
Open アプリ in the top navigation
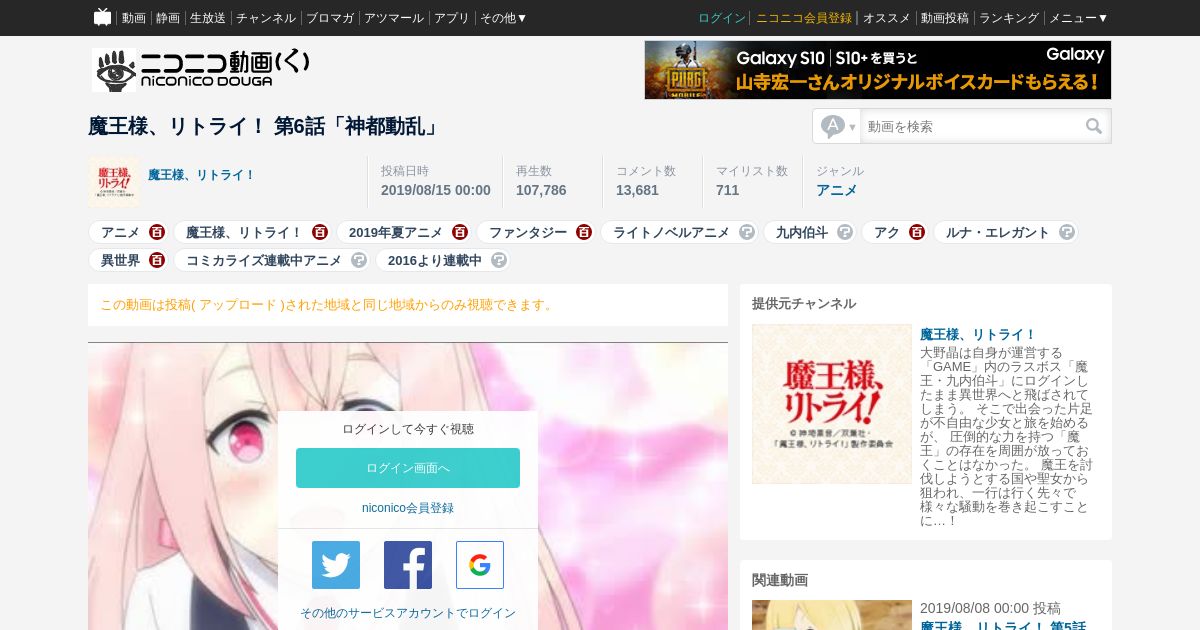(452, 18)
